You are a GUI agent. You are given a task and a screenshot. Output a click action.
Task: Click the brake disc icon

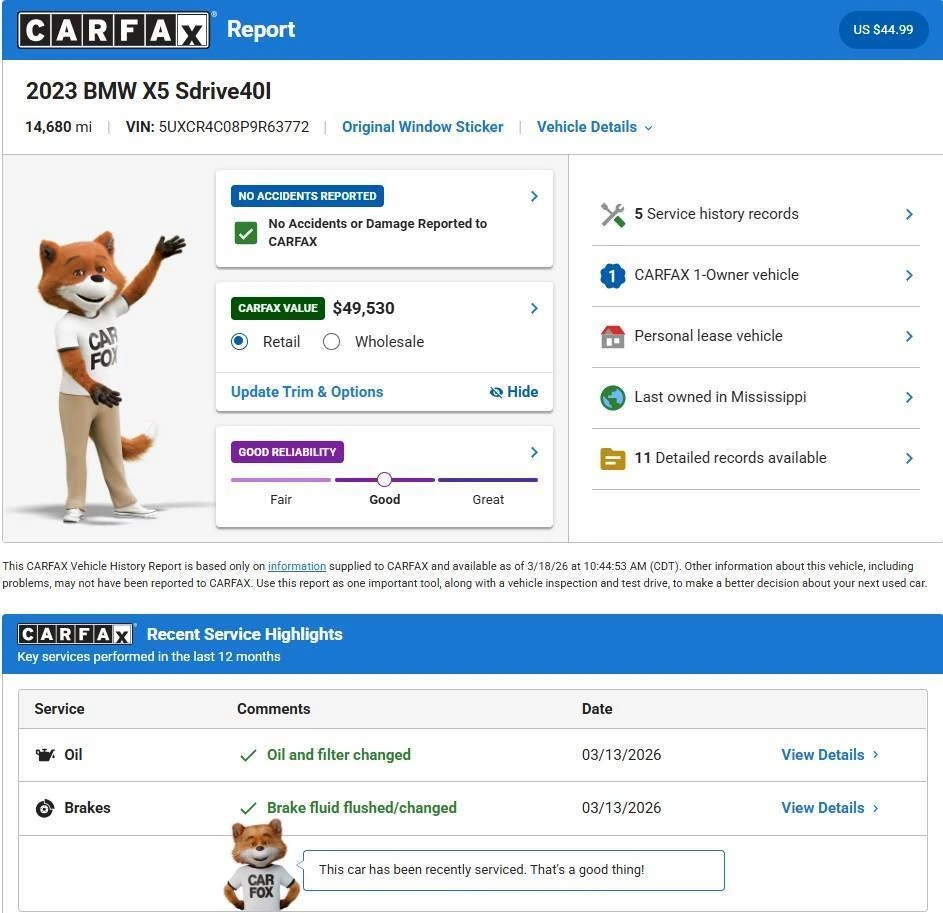click(45, 808)
